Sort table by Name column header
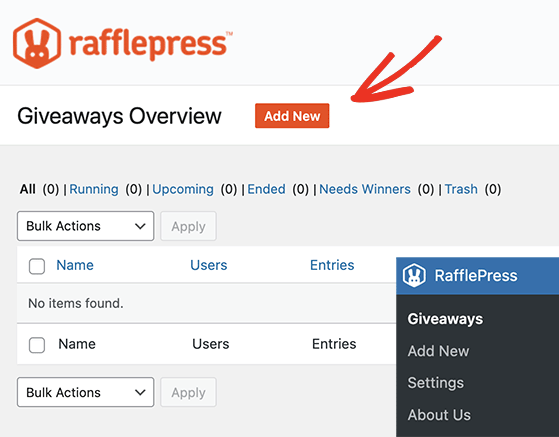 pyautogui.click(x=75, y=265)
